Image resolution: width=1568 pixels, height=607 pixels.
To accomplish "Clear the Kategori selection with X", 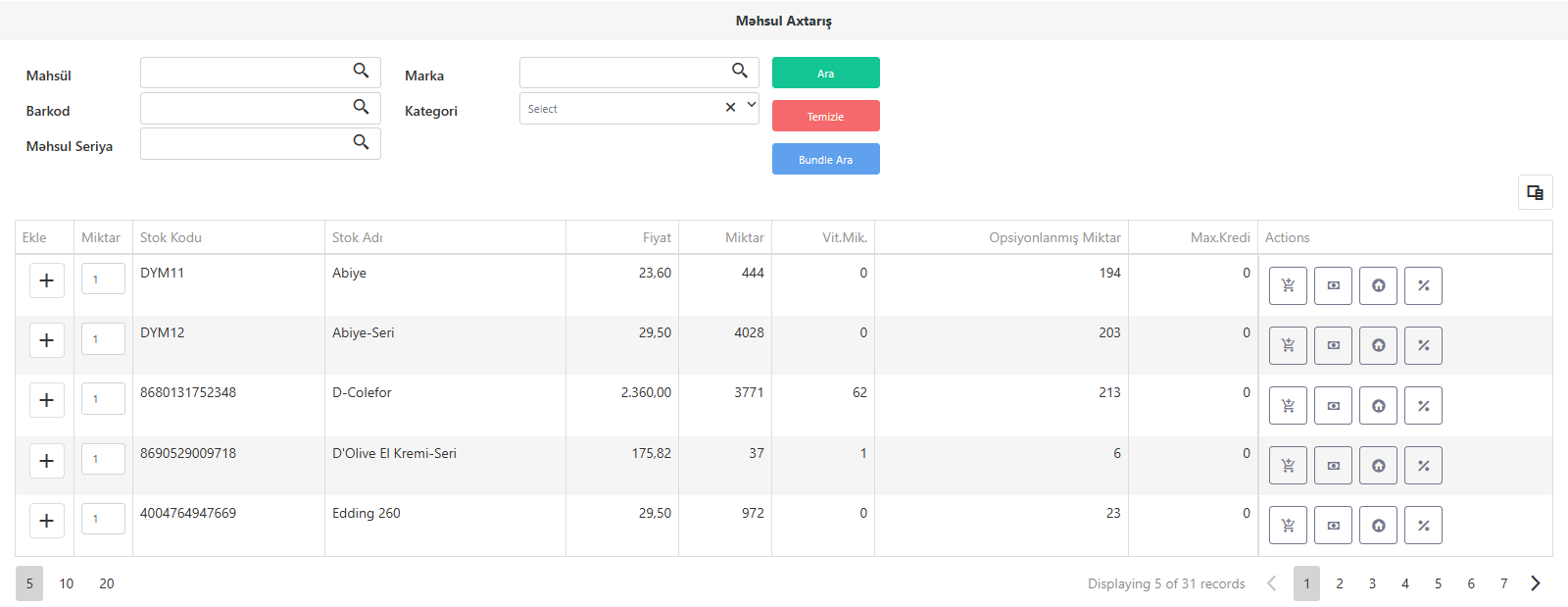I will coord(730,108).
